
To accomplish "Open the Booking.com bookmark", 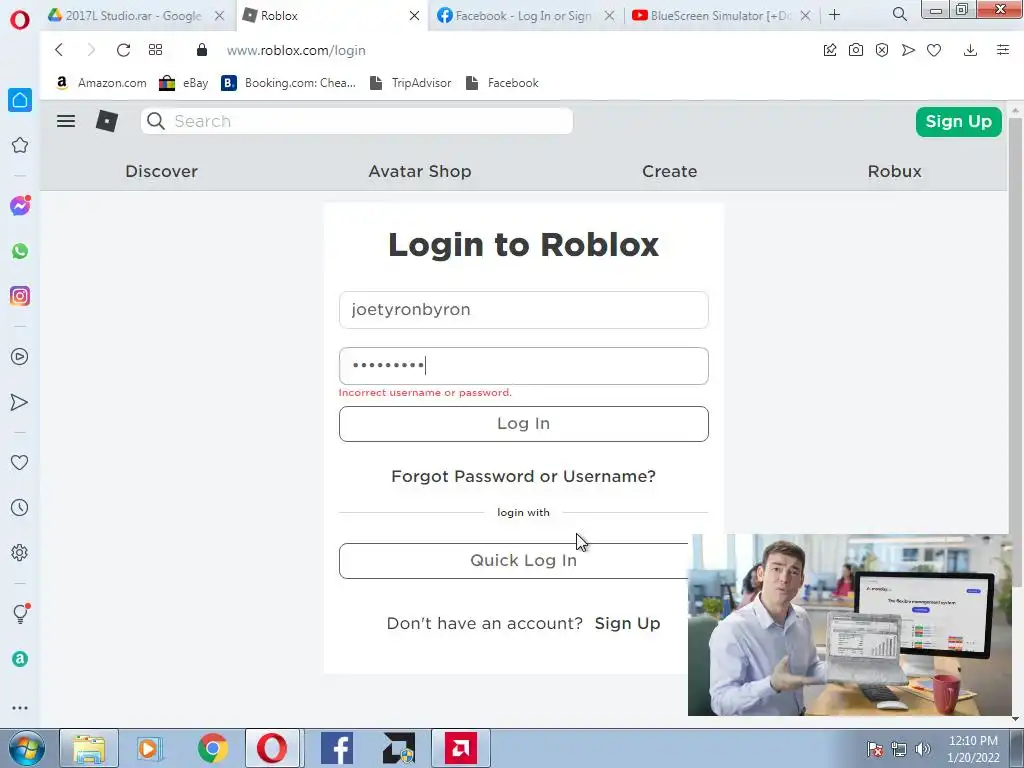I will (289, 83).
